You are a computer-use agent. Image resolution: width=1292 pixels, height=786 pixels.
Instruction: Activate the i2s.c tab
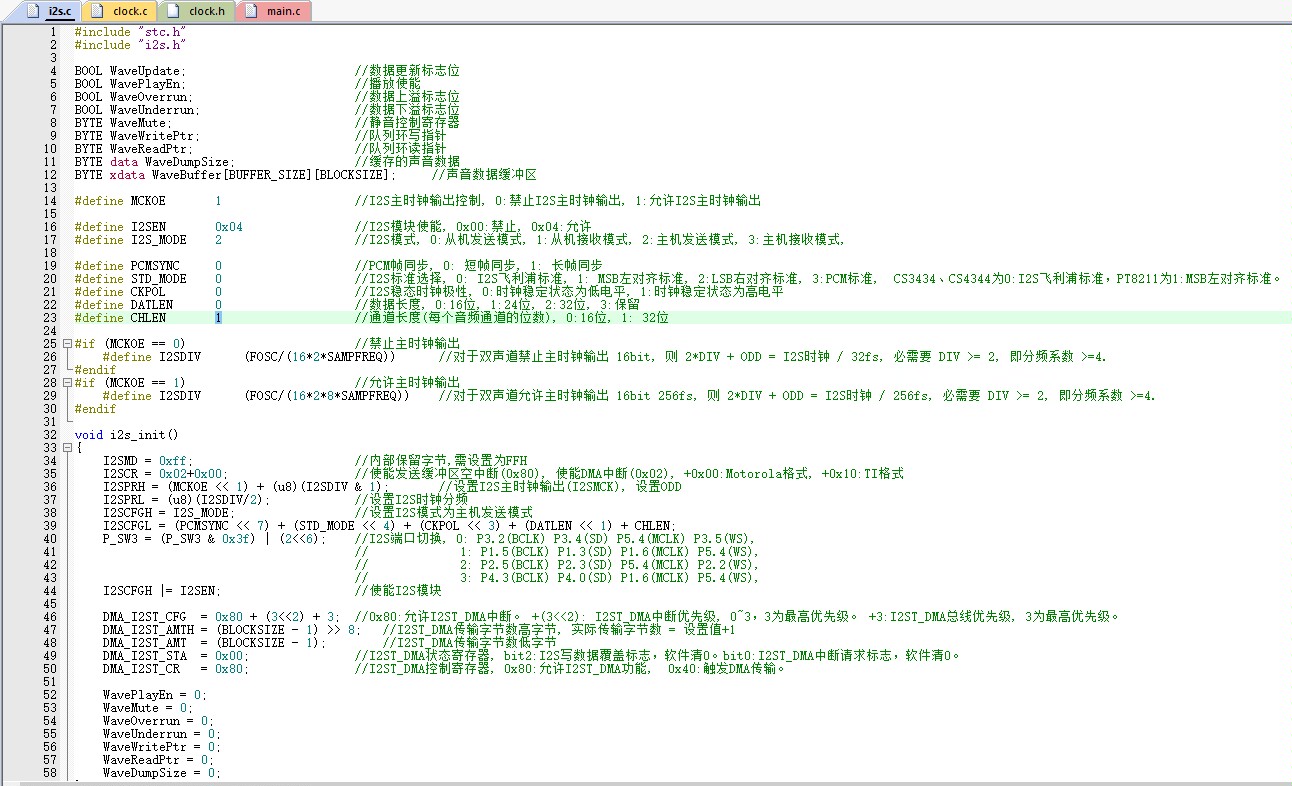tap(51, 12)
